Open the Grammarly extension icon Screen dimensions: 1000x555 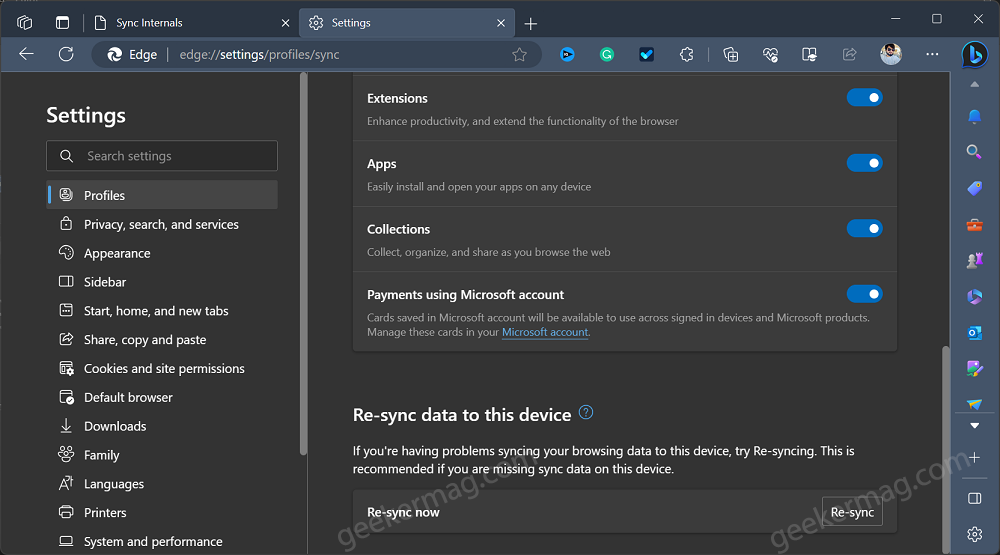click(x=607, y=55)
